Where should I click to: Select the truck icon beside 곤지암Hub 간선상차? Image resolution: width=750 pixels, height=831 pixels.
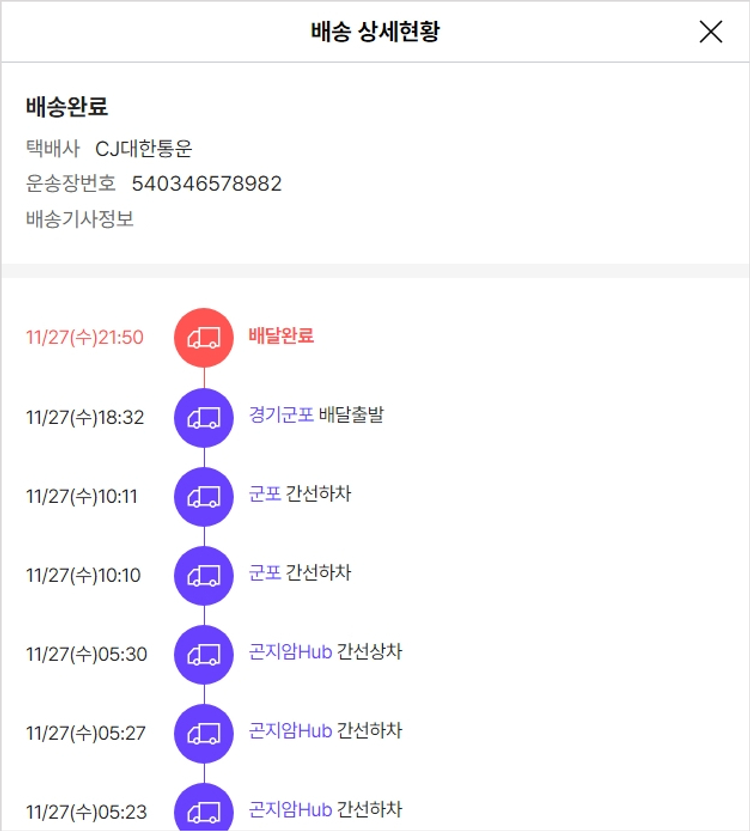pos(204,654)
